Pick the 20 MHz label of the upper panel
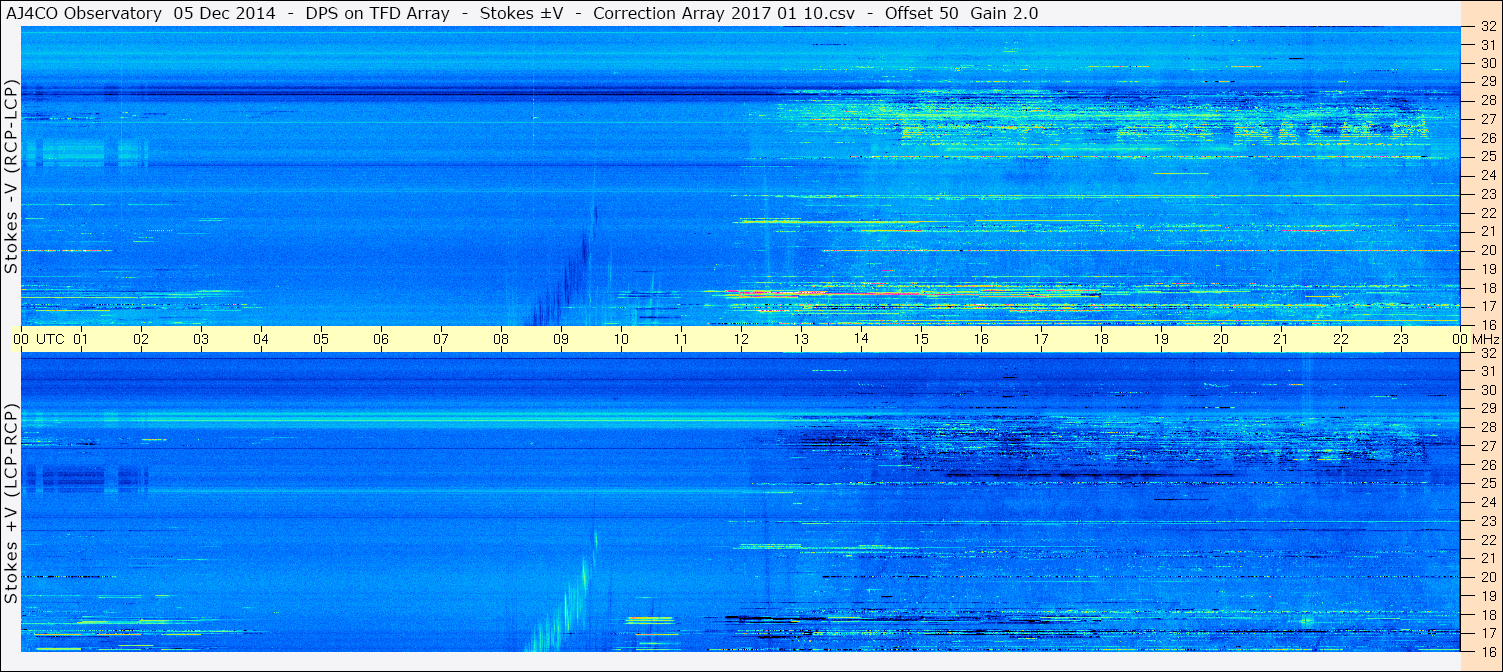1503x672 pixels. pos(1487,250)
